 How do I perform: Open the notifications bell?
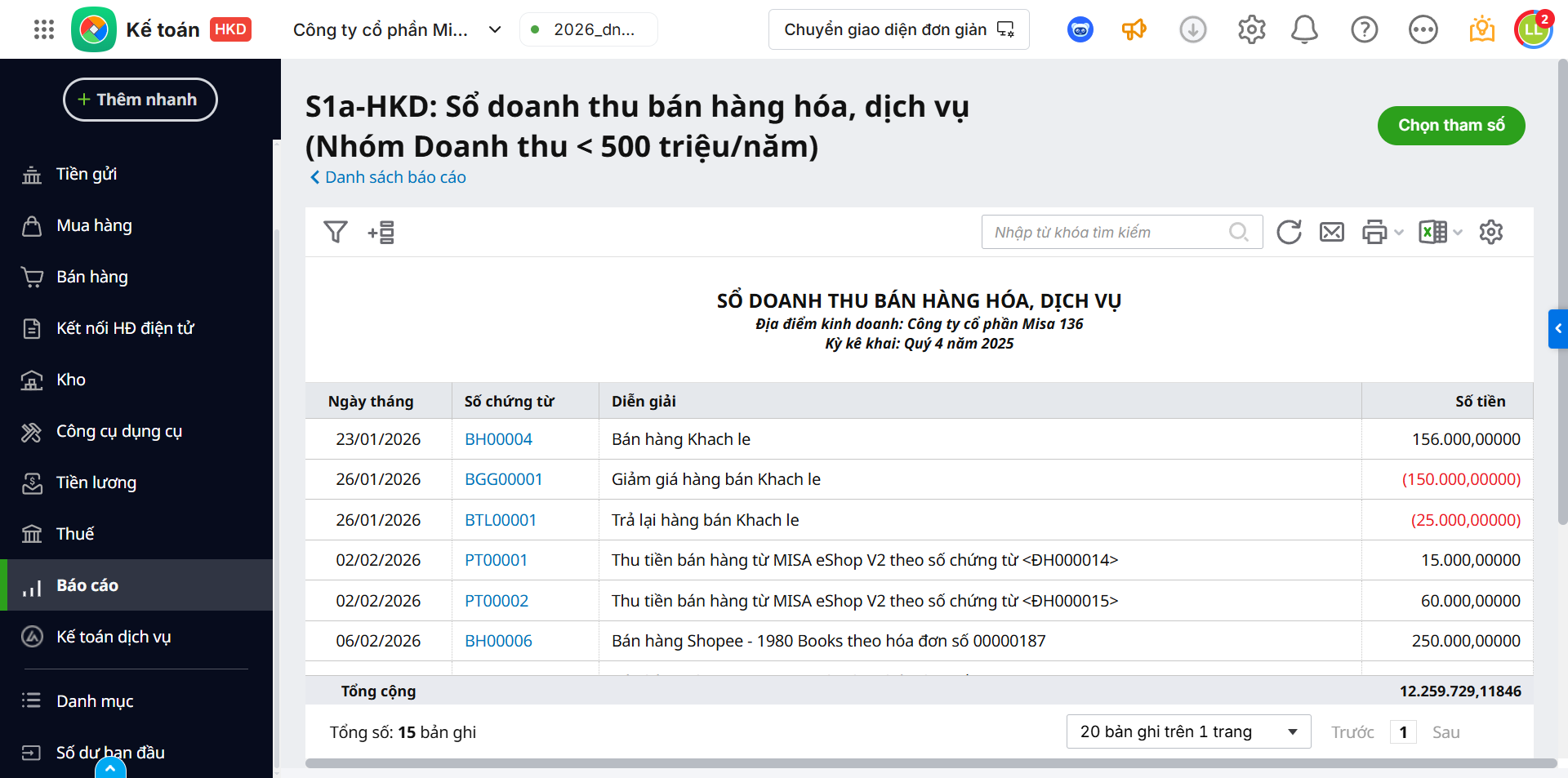coord(1304,30)
